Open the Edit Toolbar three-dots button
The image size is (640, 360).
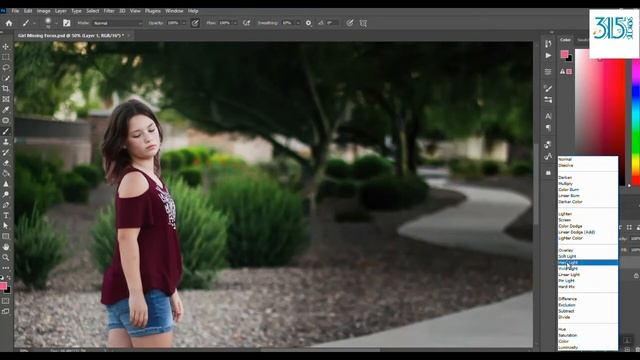click(6, 268)
